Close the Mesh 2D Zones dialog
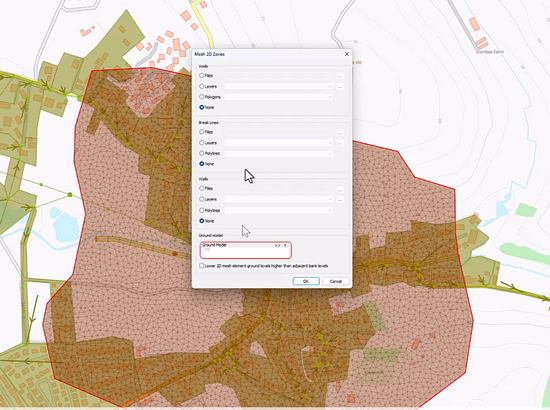The width and height of the screenshot is (550, 410). coord(347,54)
